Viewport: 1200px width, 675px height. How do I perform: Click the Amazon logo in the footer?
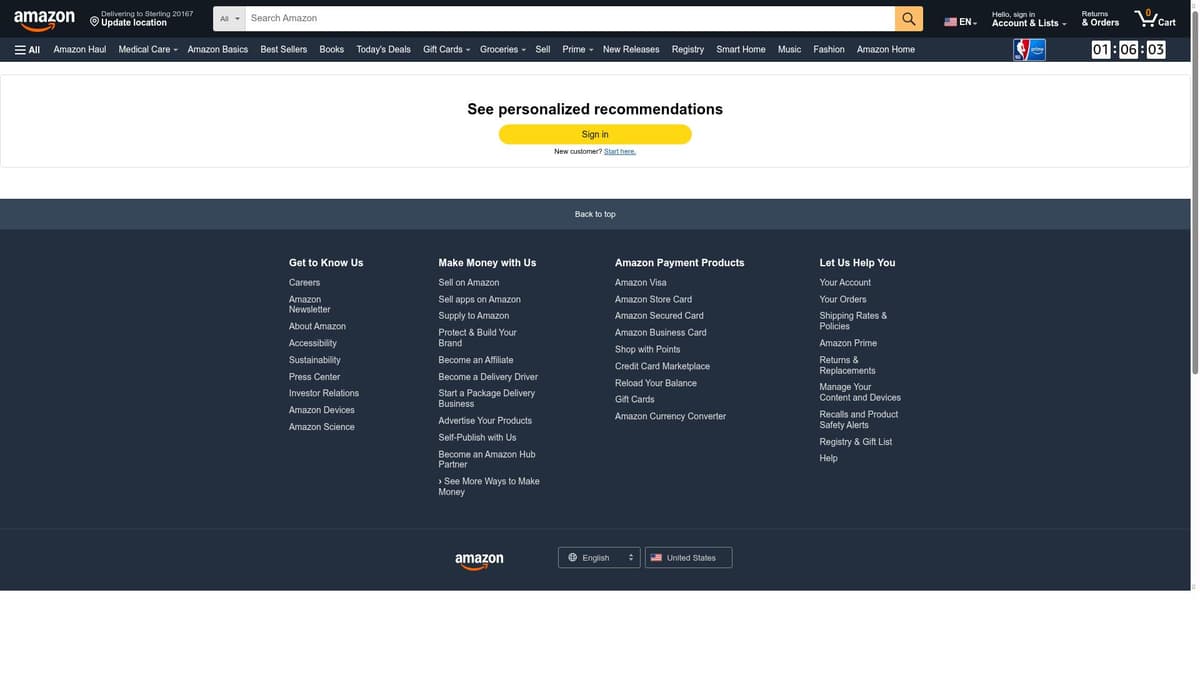tap(479, 561)
